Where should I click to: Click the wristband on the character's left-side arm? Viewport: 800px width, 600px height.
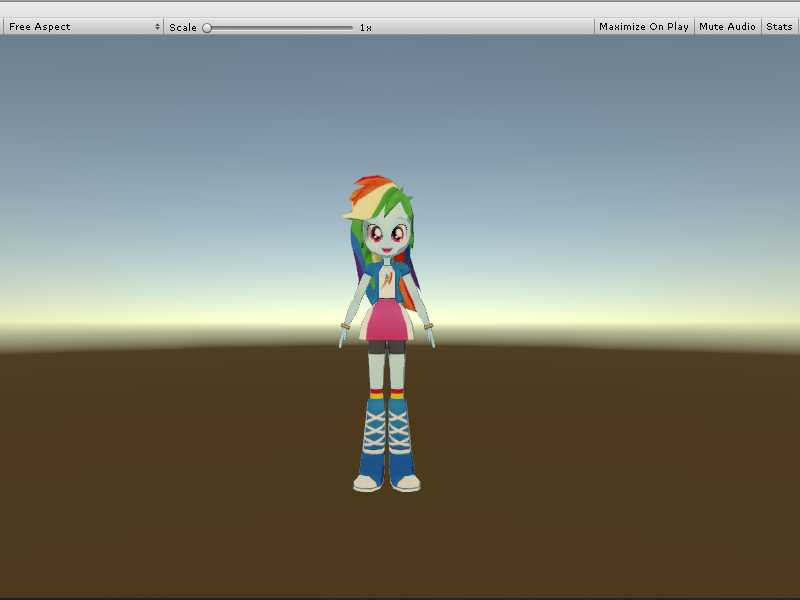click(345, 326)
